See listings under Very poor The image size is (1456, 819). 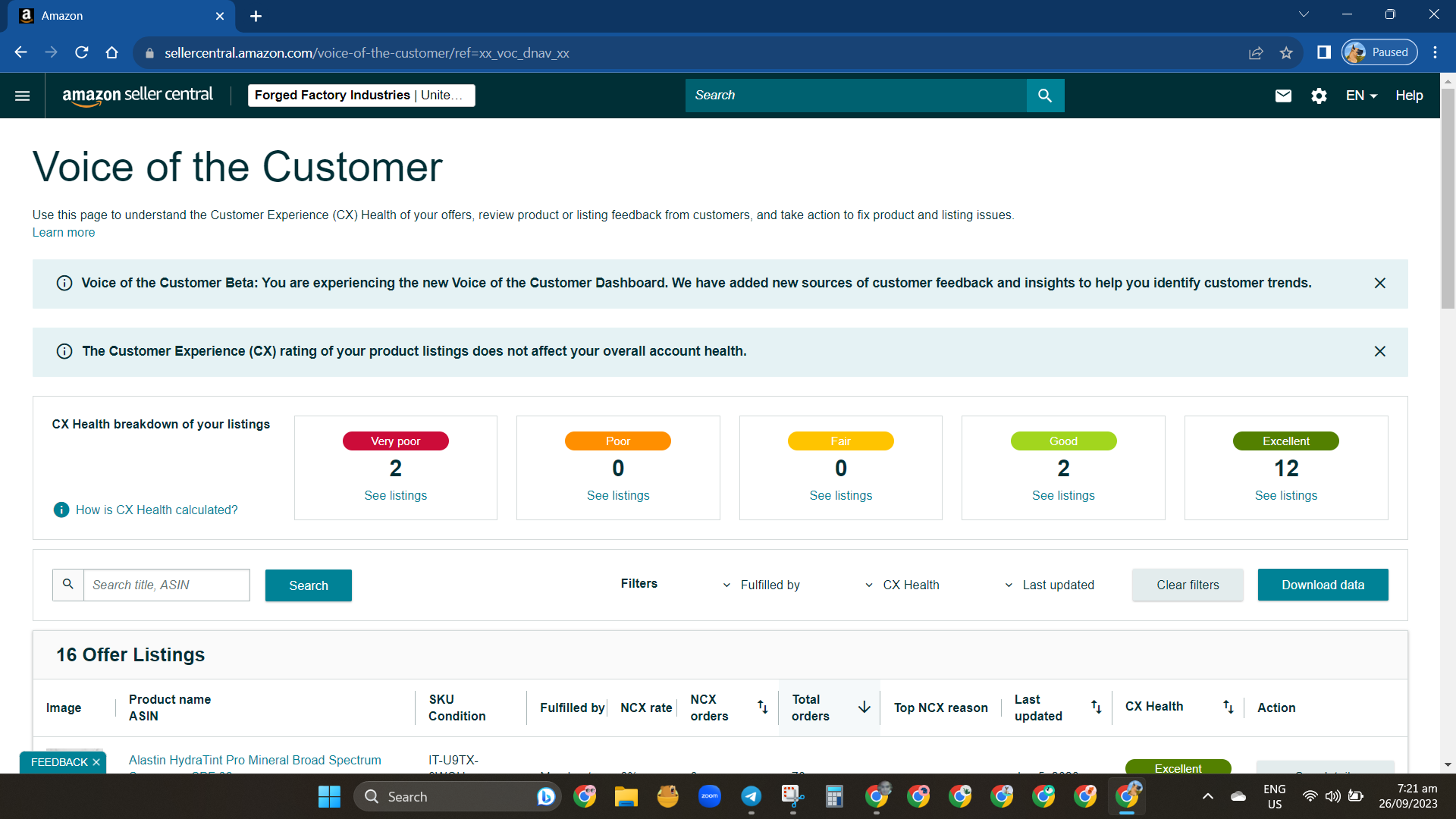tap(395, 495)
